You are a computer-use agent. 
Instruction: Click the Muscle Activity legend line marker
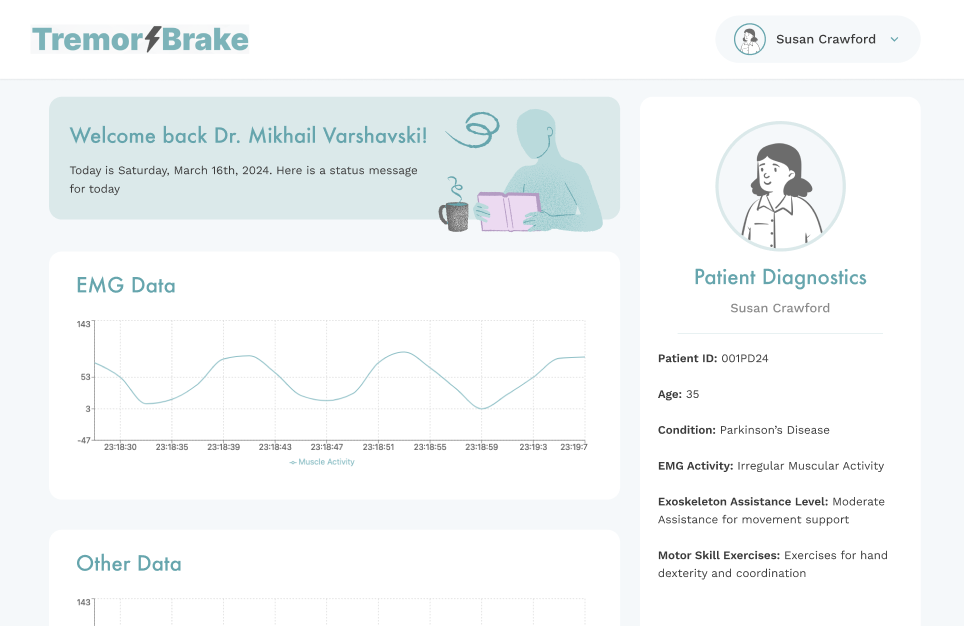pyautogui.click(x=293, y=462)
